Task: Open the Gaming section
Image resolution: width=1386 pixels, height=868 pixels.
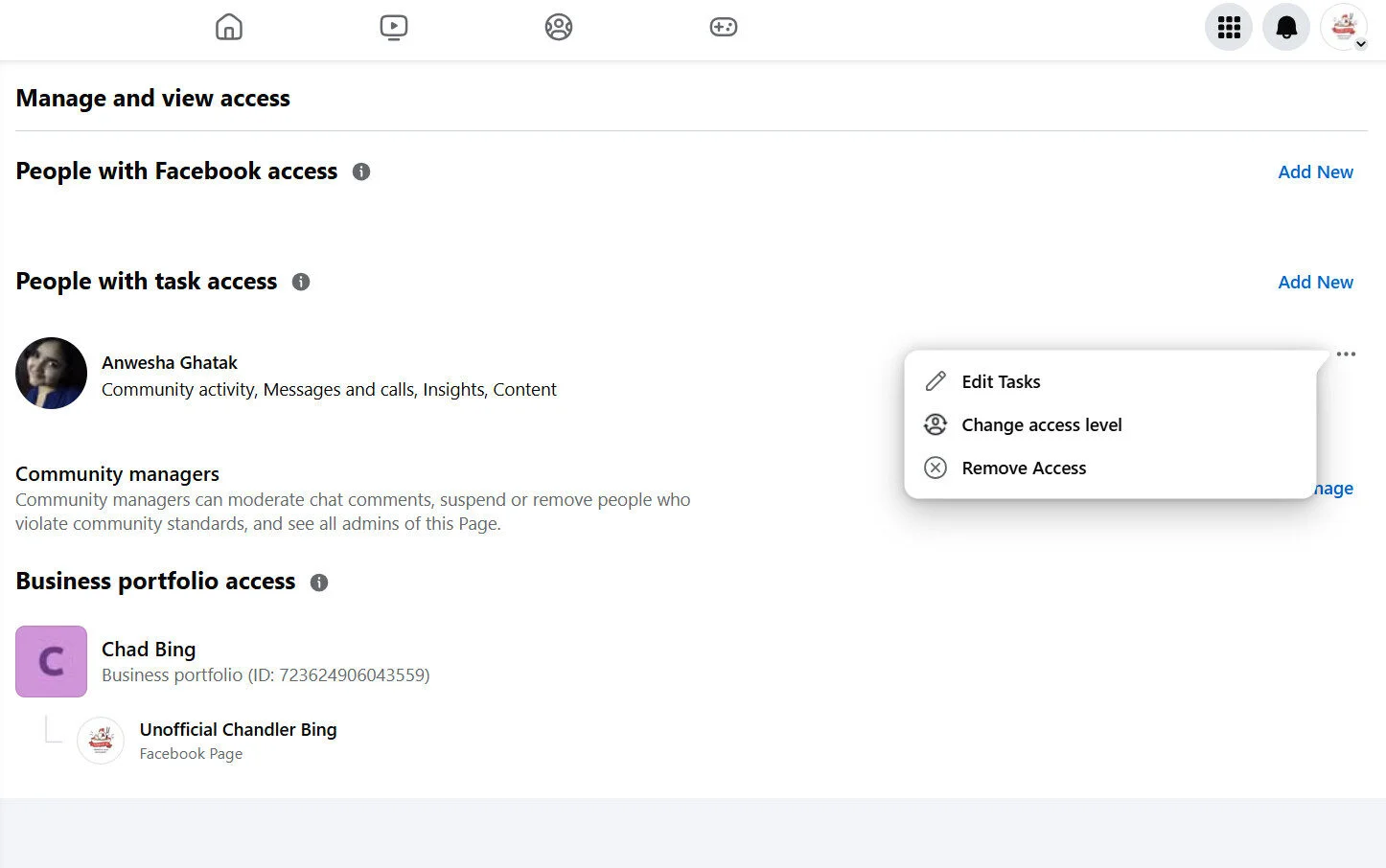Action: pyautogui.click(x=724, y=27)
